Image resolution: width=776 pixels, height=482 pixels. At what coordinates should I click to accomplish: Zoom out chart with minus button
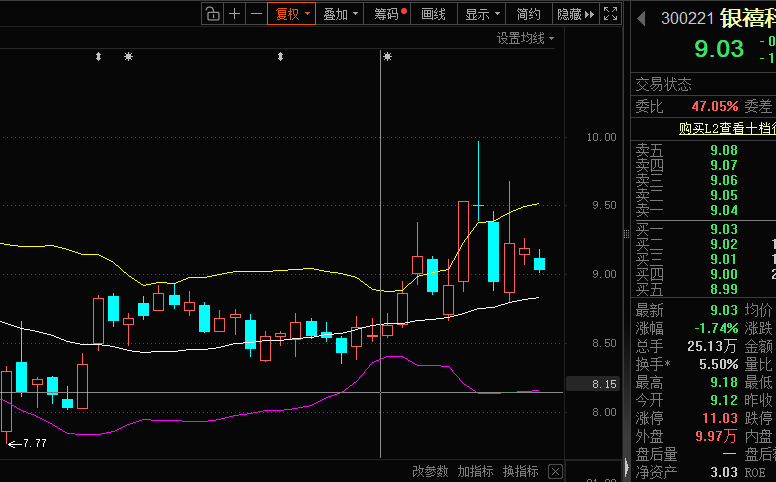(x=256, y=14)
